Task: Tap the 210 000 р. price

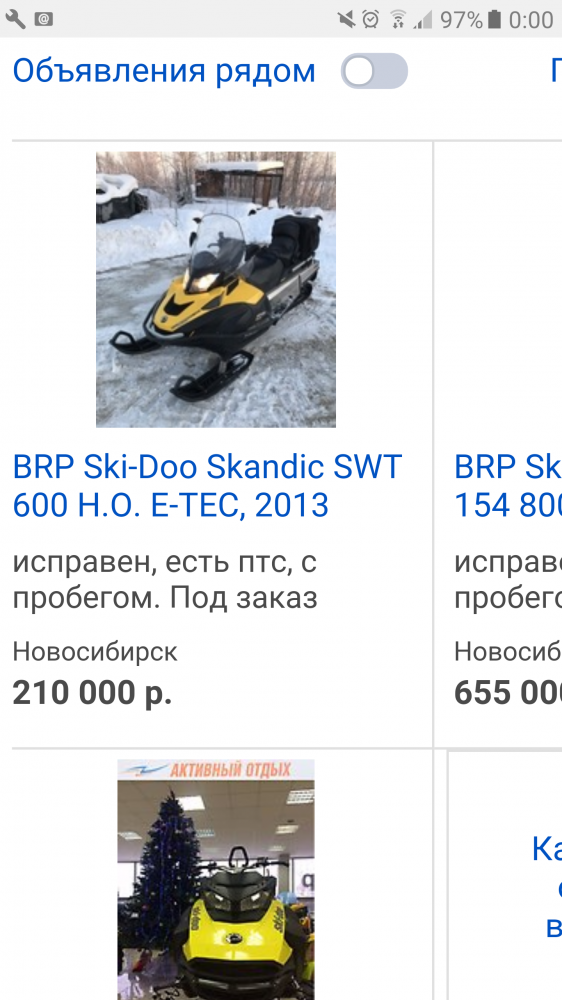Action: pyautogui.click(x=92, y=693)
